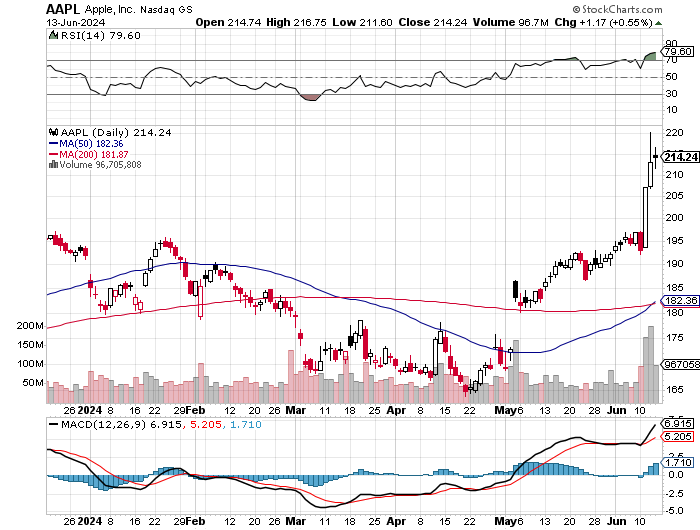Click the 1.710 histogram axis tag
The image size is (700, 530).
click(x=678, y=463)
